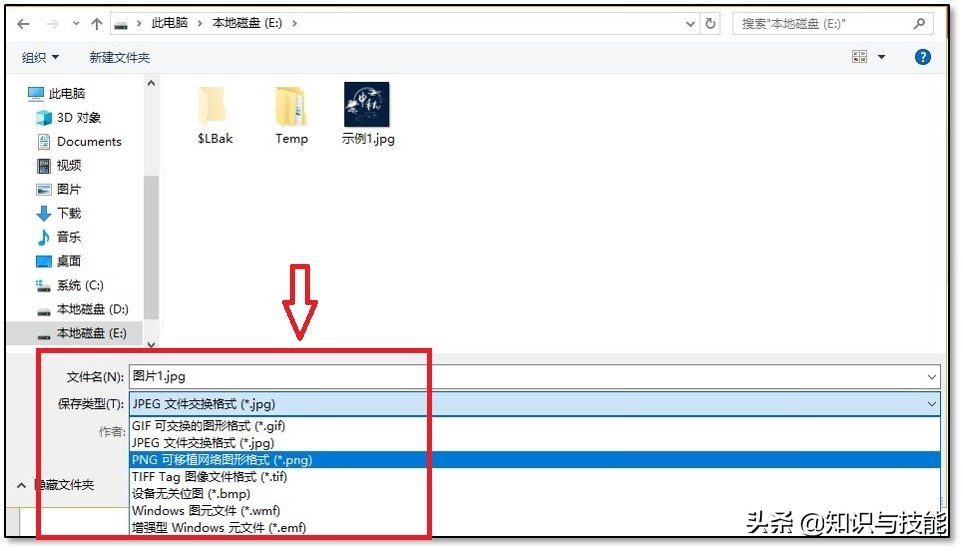This screenshot has width=963, height=551.
Task: Open 下载 in the sidebar
Action: (59, 213)
